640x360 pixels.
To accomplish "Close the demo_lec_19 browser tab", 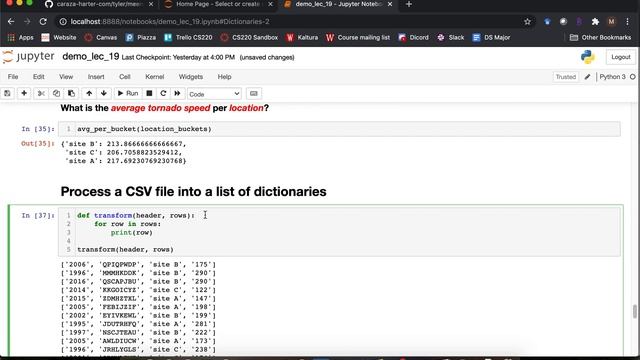I will click(x=390, y=4).
